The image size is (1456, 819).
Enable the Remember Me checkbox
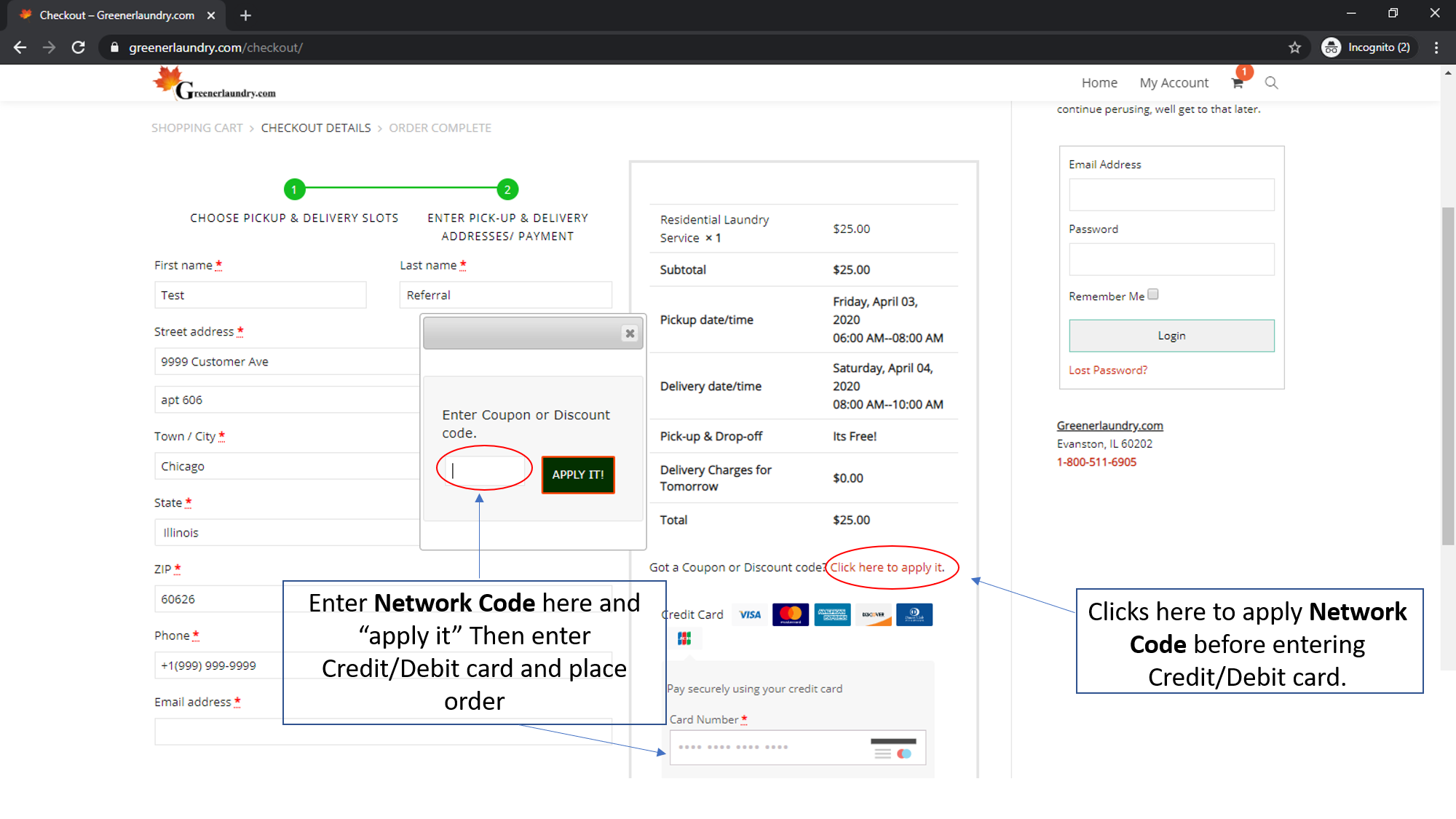(x=1153, y=293)
